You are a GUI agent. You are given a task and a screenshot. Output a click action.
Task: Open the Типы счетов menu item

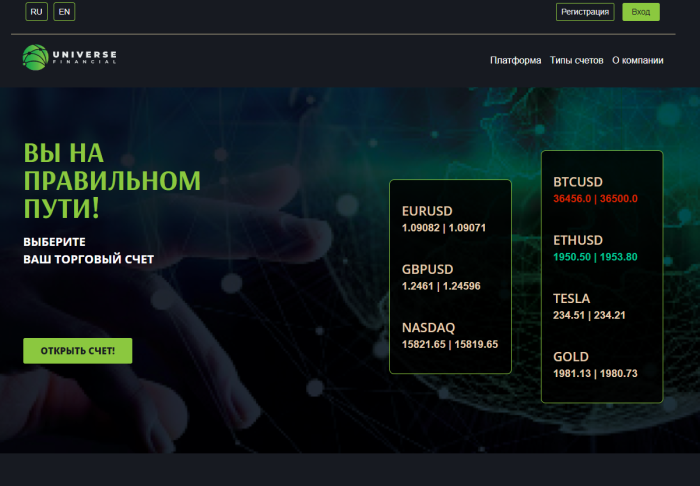(576, 60)
